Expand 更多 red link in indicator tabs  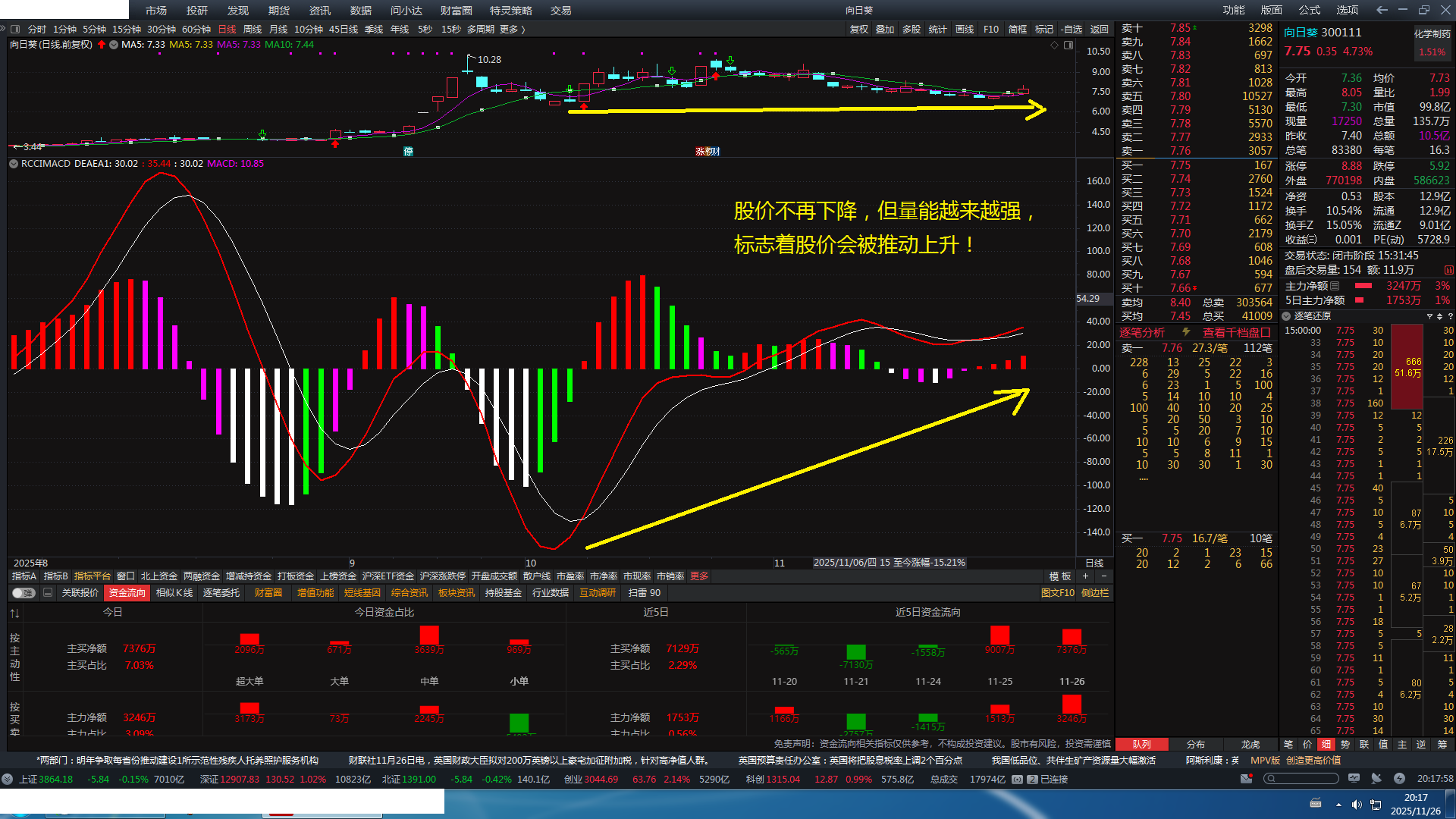coord(699,576)
